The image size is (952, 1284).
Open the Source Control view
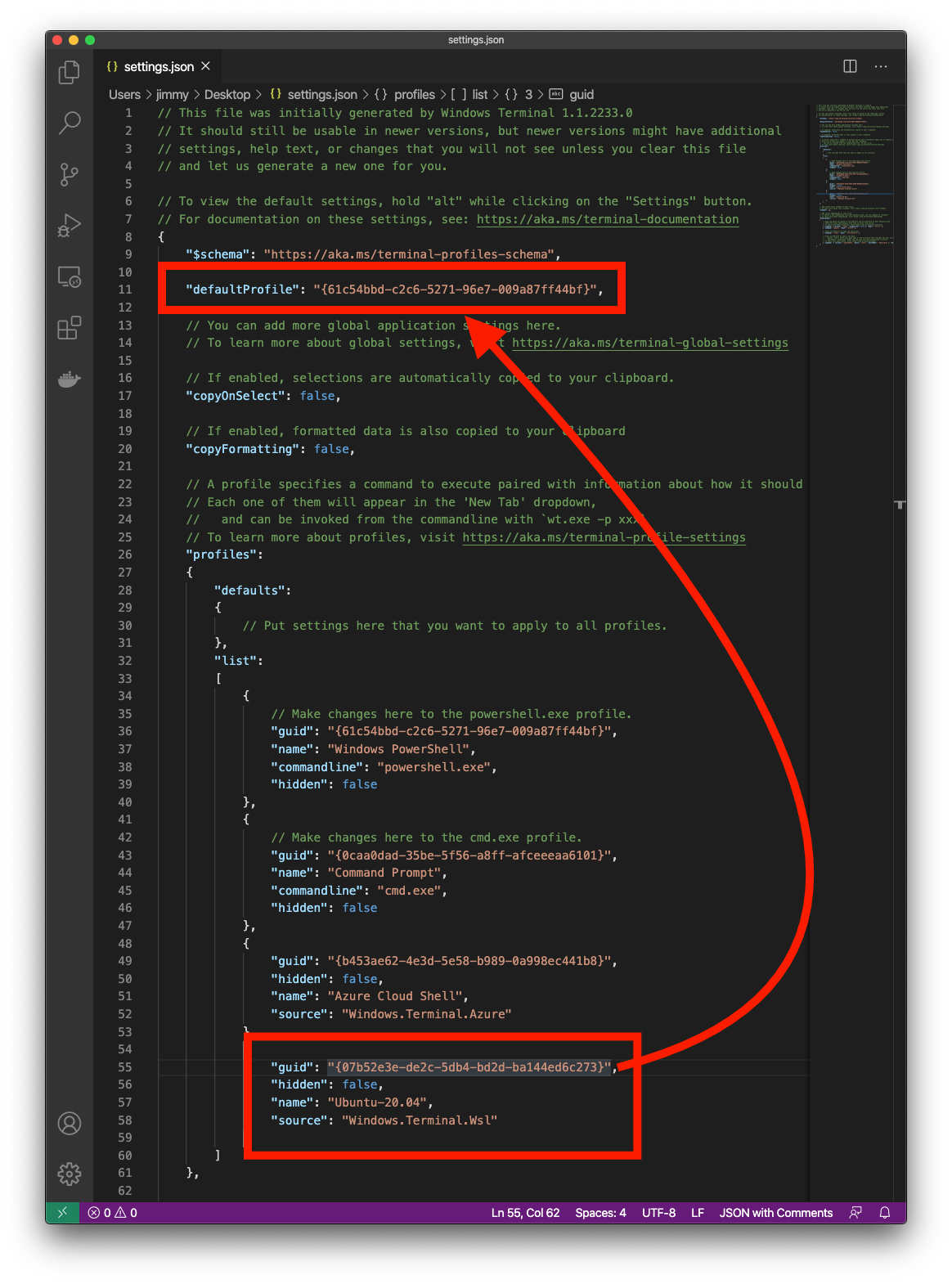point(70,174)
